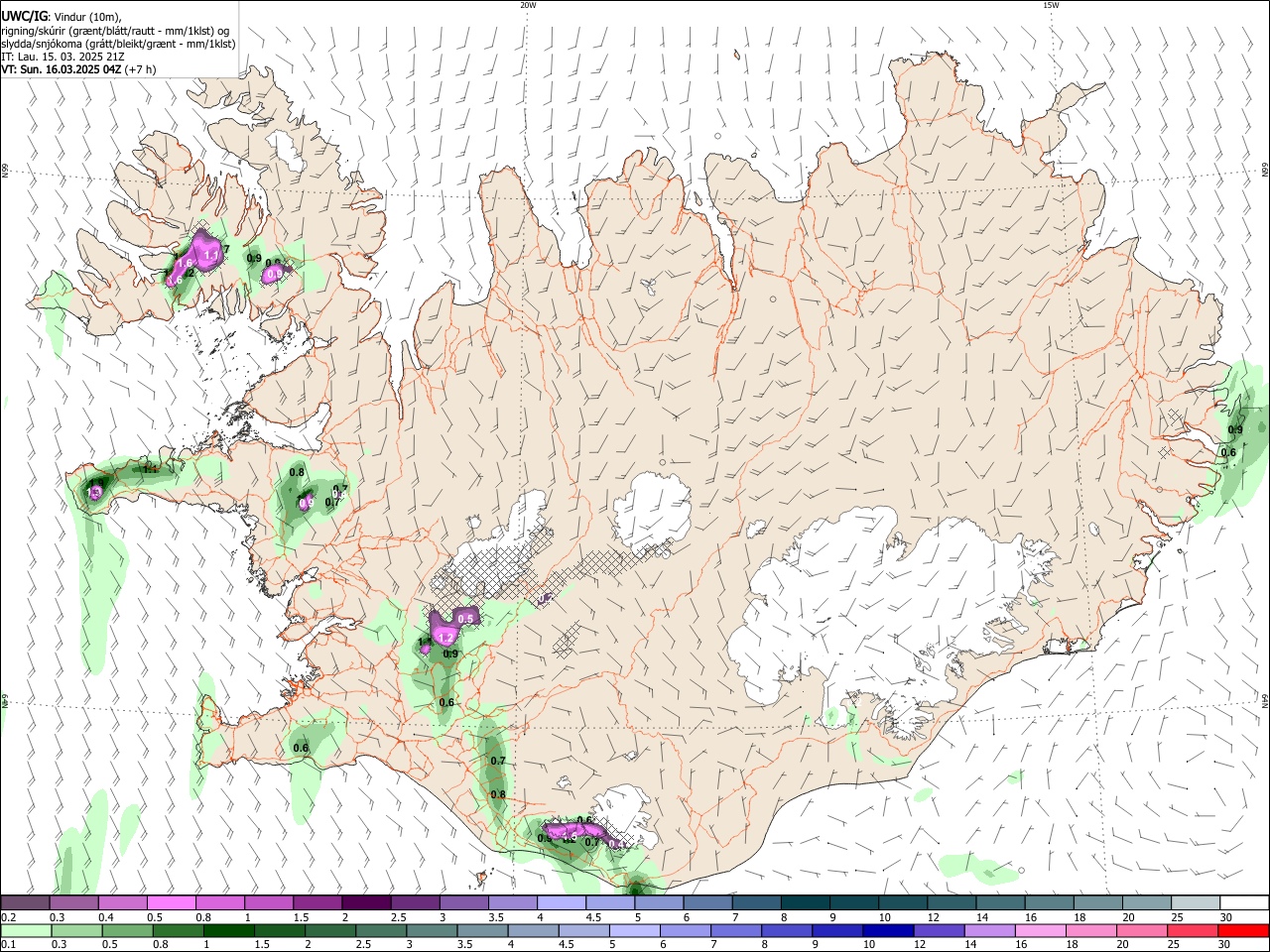This screenshot has height=952, width=1270.
Task: Click the crimson swatch between 25 and 30
Action: pos(1193,931)
